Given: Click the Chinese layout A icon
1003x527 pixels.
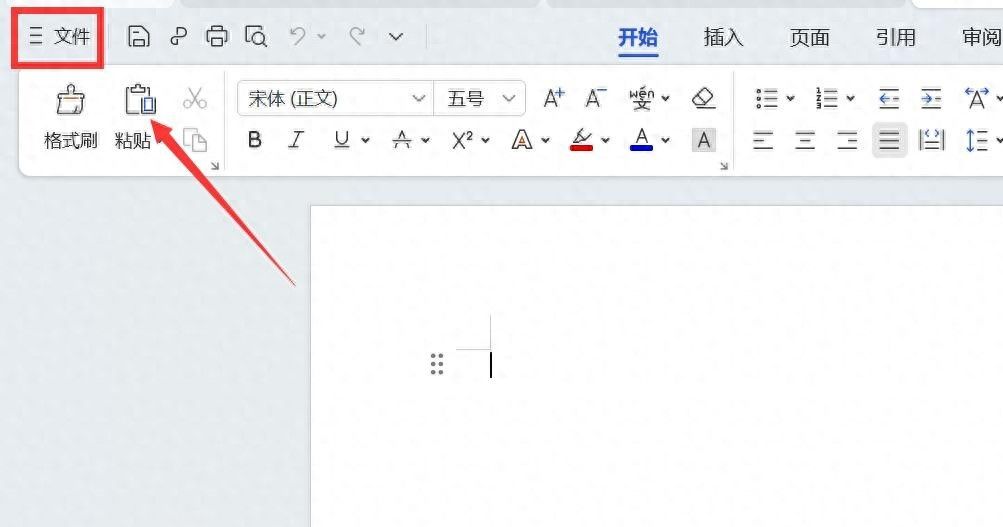Looking at the screenshot, I should pyautogui.click(x=977, y=98).
